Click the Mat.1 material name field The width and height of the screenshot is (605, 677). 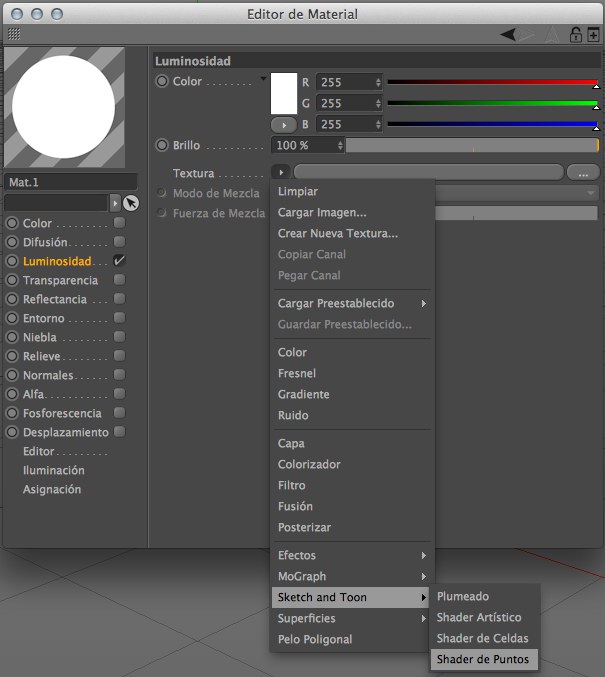(70, 182)
